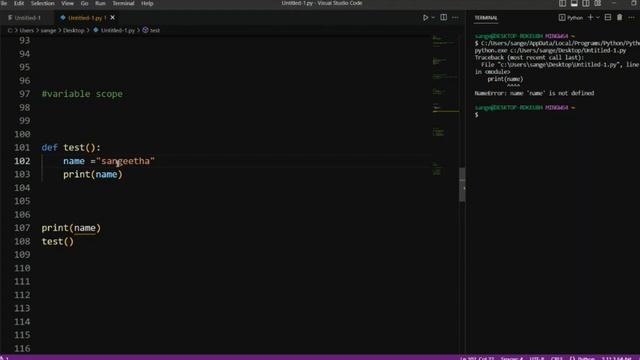Open the Help menu

point(147,3)
